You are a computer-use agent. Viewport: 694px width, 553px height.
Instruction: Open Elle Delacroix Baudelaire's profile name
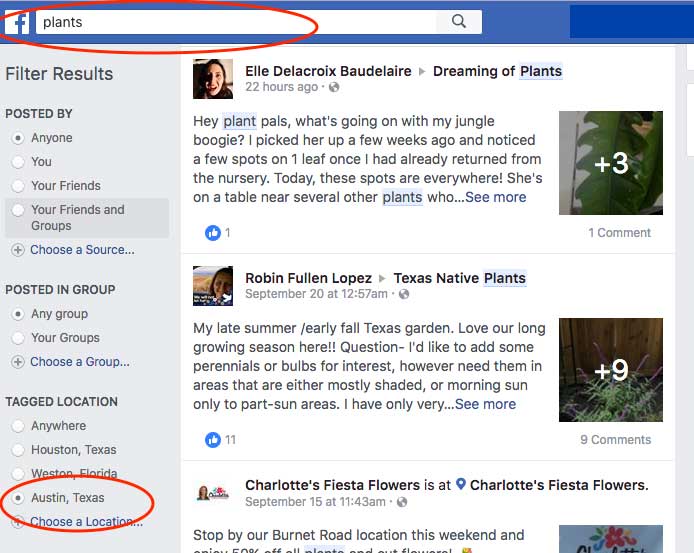[x=328, y=71]
